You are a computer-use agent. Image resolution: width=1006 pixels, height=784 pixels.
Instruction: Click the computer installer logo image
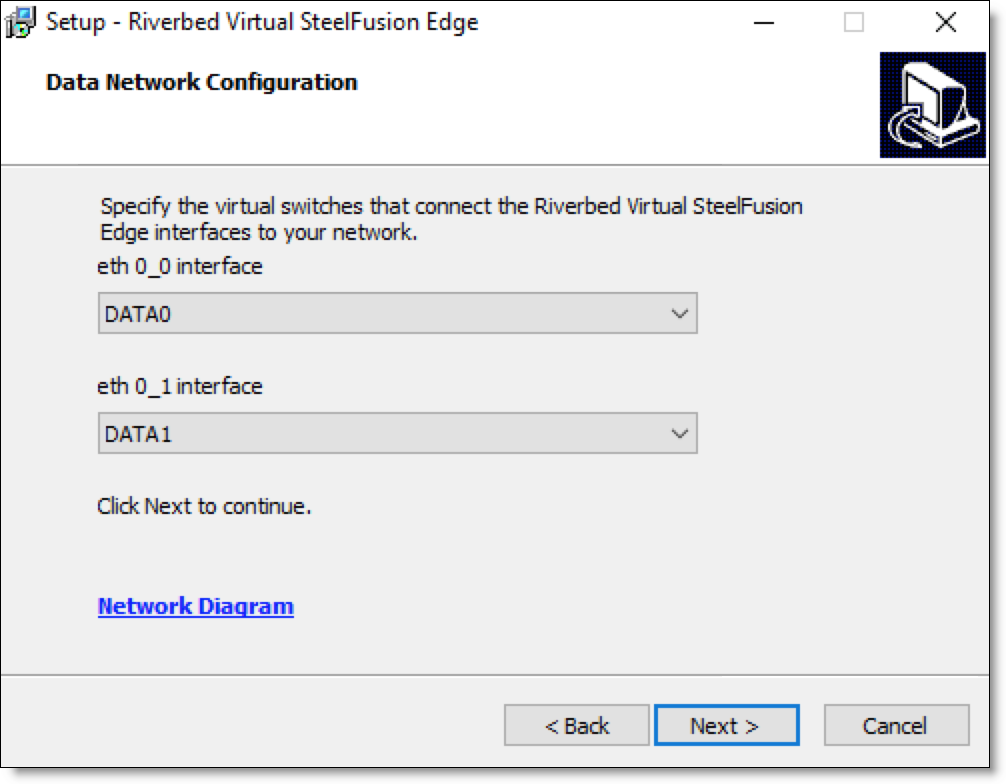click(932, 105)
